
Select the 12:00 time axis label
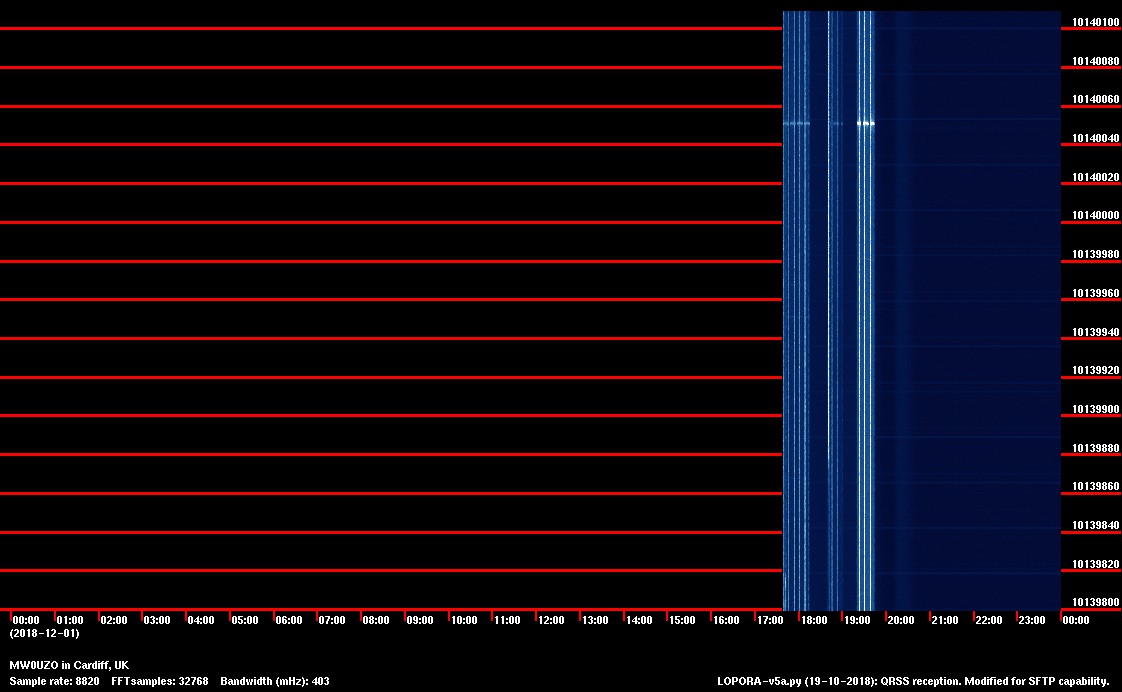coord(551,621)
